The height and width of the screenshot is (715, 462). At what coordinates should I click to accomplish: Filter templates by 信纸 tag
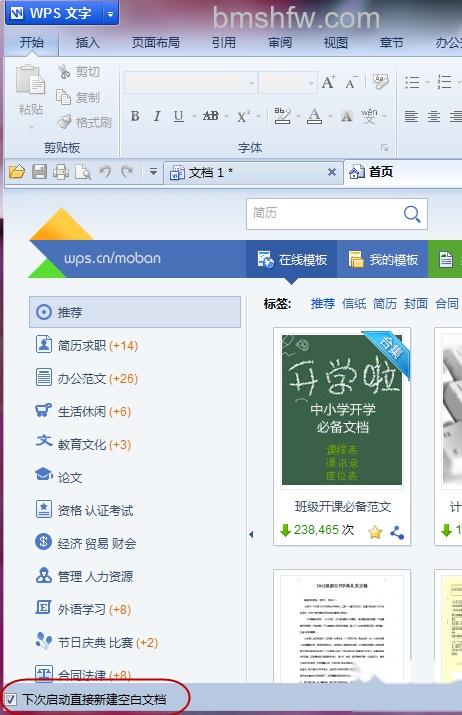click(x=354, y=304)
